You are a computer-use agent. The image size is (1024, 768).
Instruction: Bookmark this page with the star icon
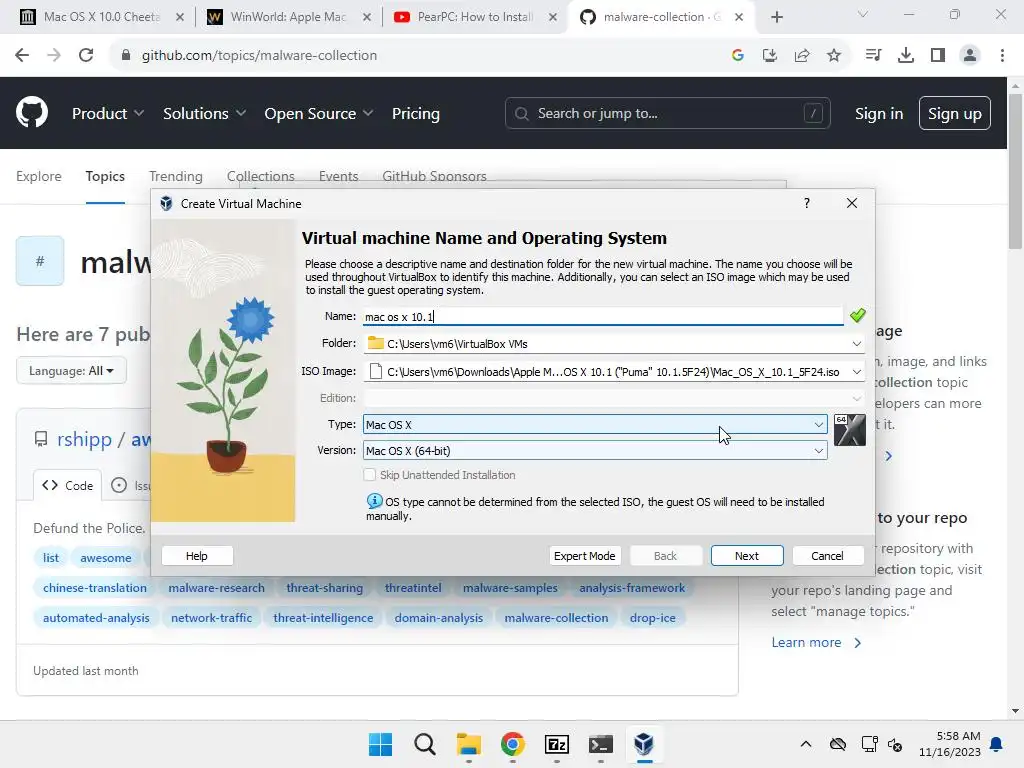(x=834, y=56)
